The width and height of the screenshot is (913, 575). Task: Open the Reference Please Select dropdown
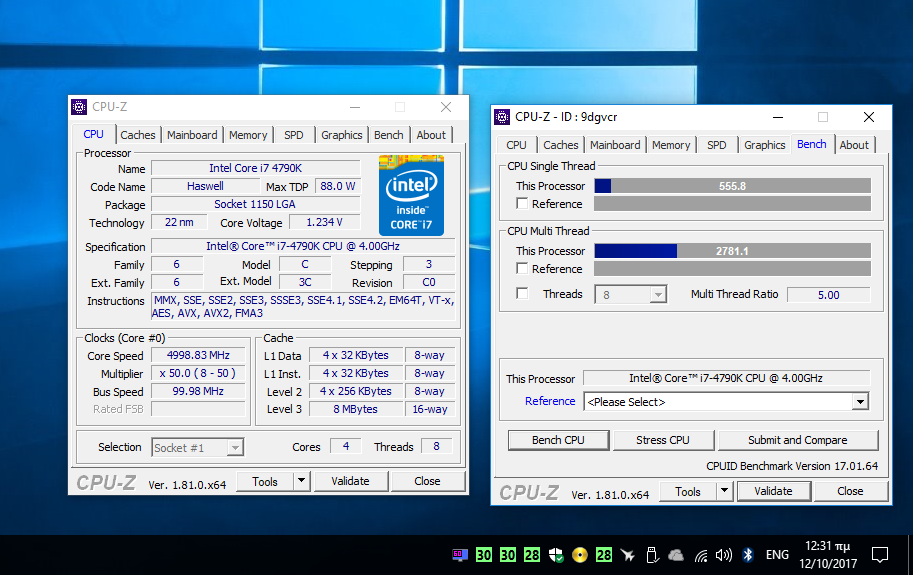tap(726, 402)
